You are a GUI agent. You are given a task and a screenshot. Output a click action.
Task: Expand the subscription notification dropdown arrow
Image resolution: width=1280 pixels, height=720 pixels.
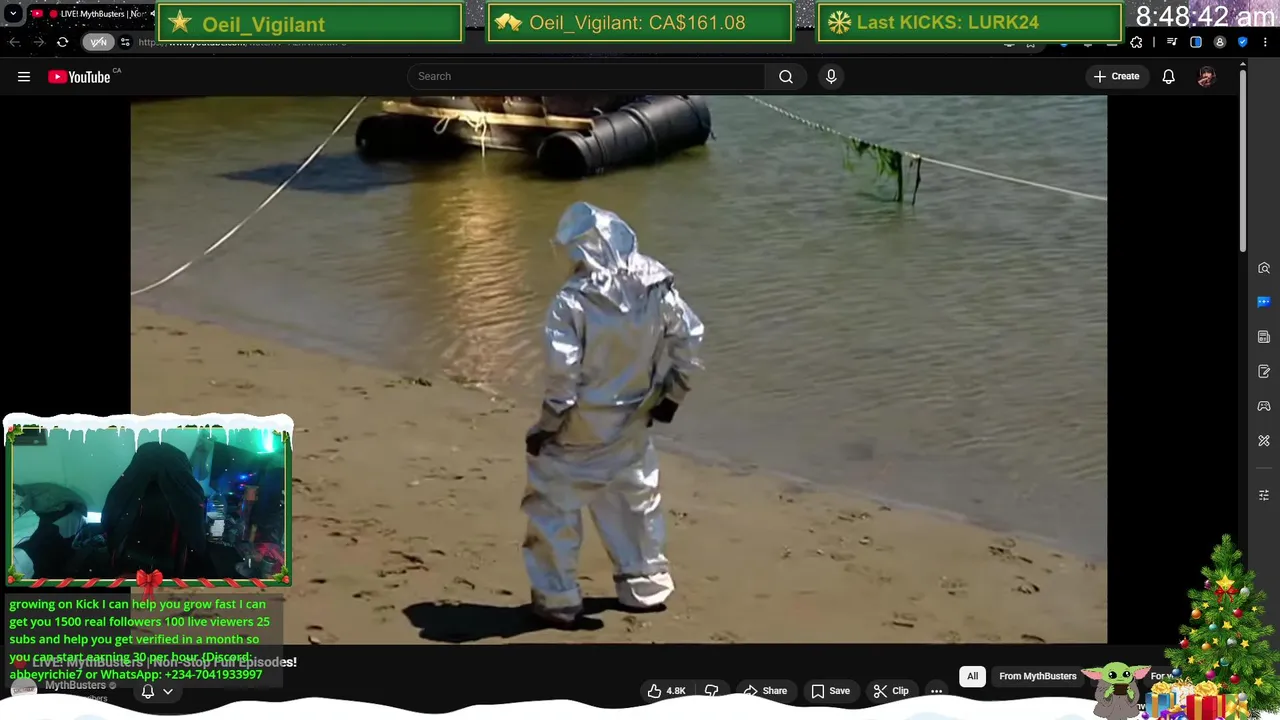[168, 691]
